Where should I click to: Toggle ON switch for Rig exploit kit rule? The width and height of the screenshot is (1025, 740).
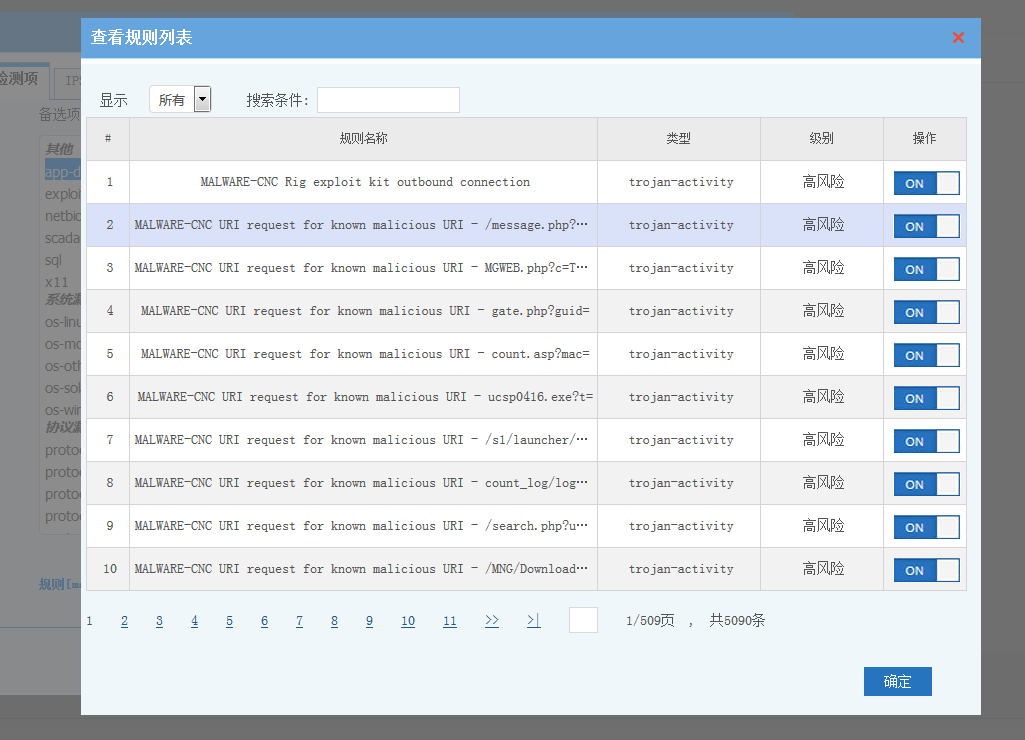click(926, 183)
